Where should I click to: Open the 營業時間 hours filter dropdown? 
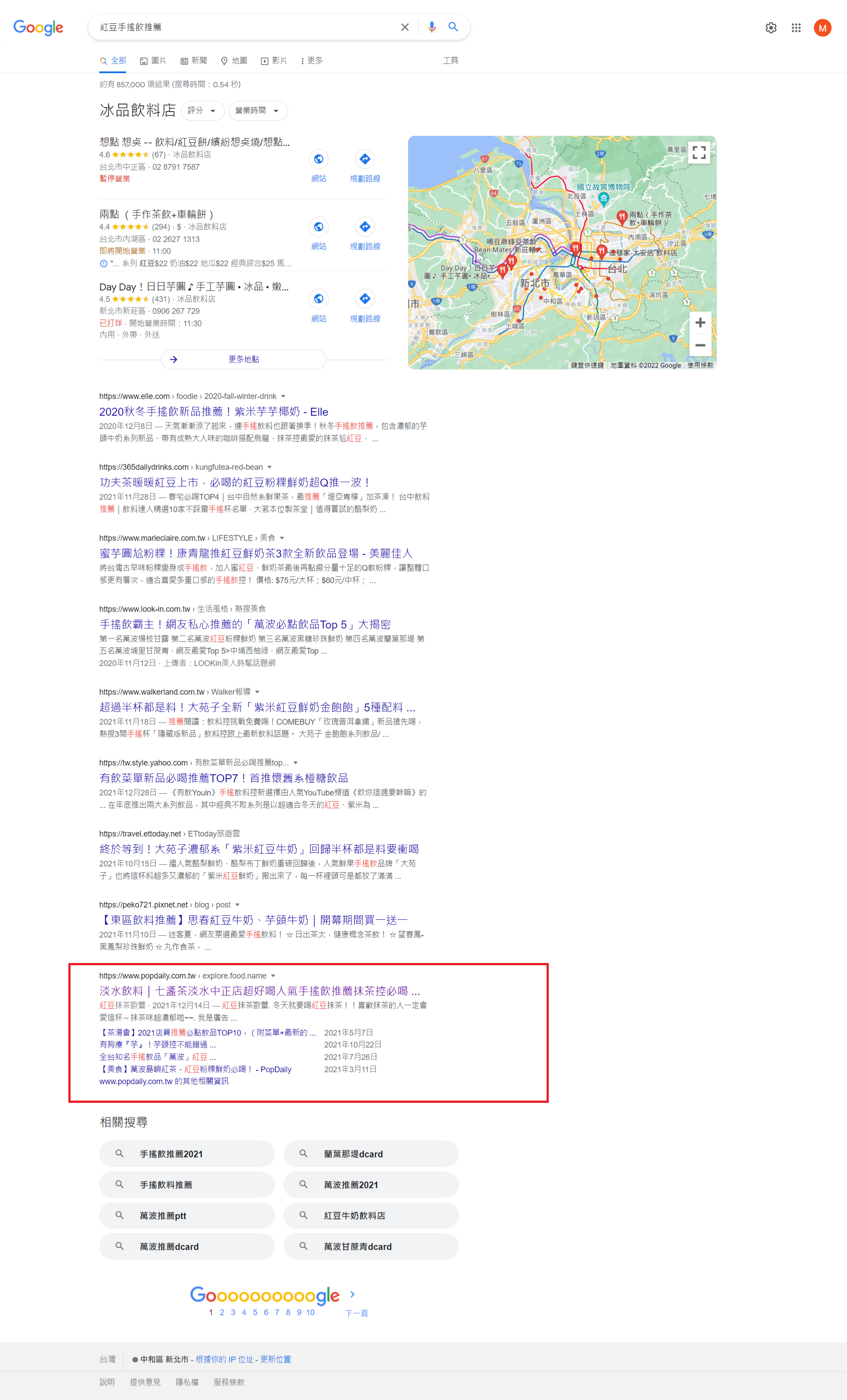258,111
